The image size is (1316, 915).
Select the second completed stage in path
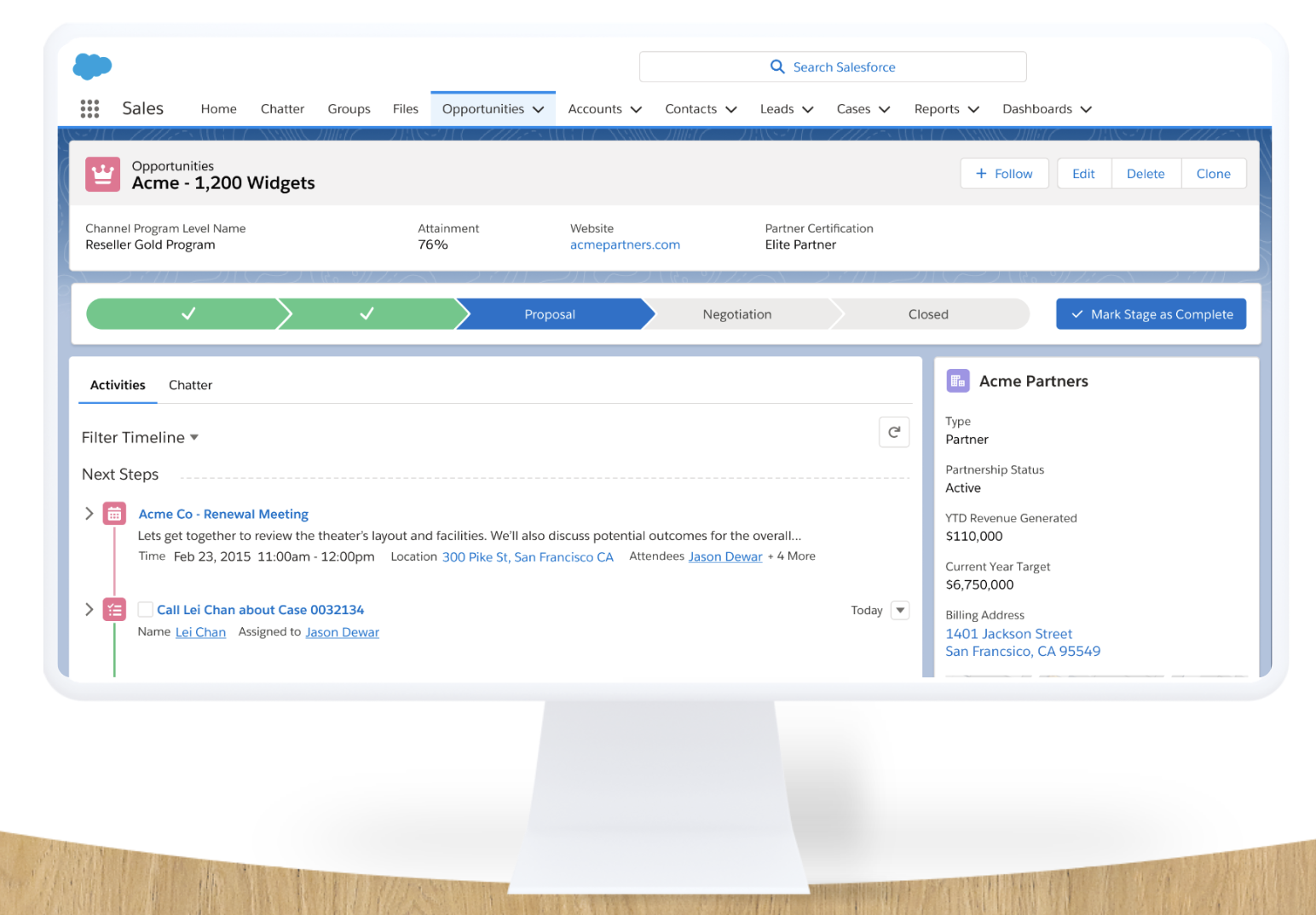coord(367,314)
